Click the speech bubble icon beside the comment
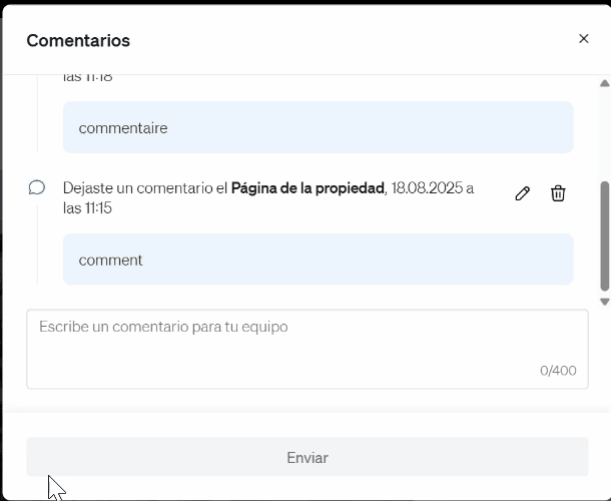This screenshot has width=611, height=501. click(37, 187)
